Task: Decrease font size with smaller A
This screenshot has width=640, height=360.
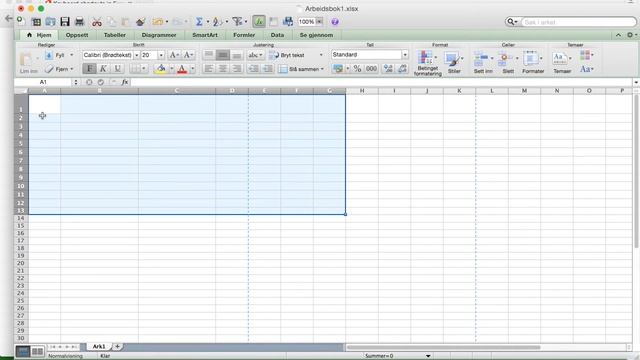Action: [x=188, y=55]
